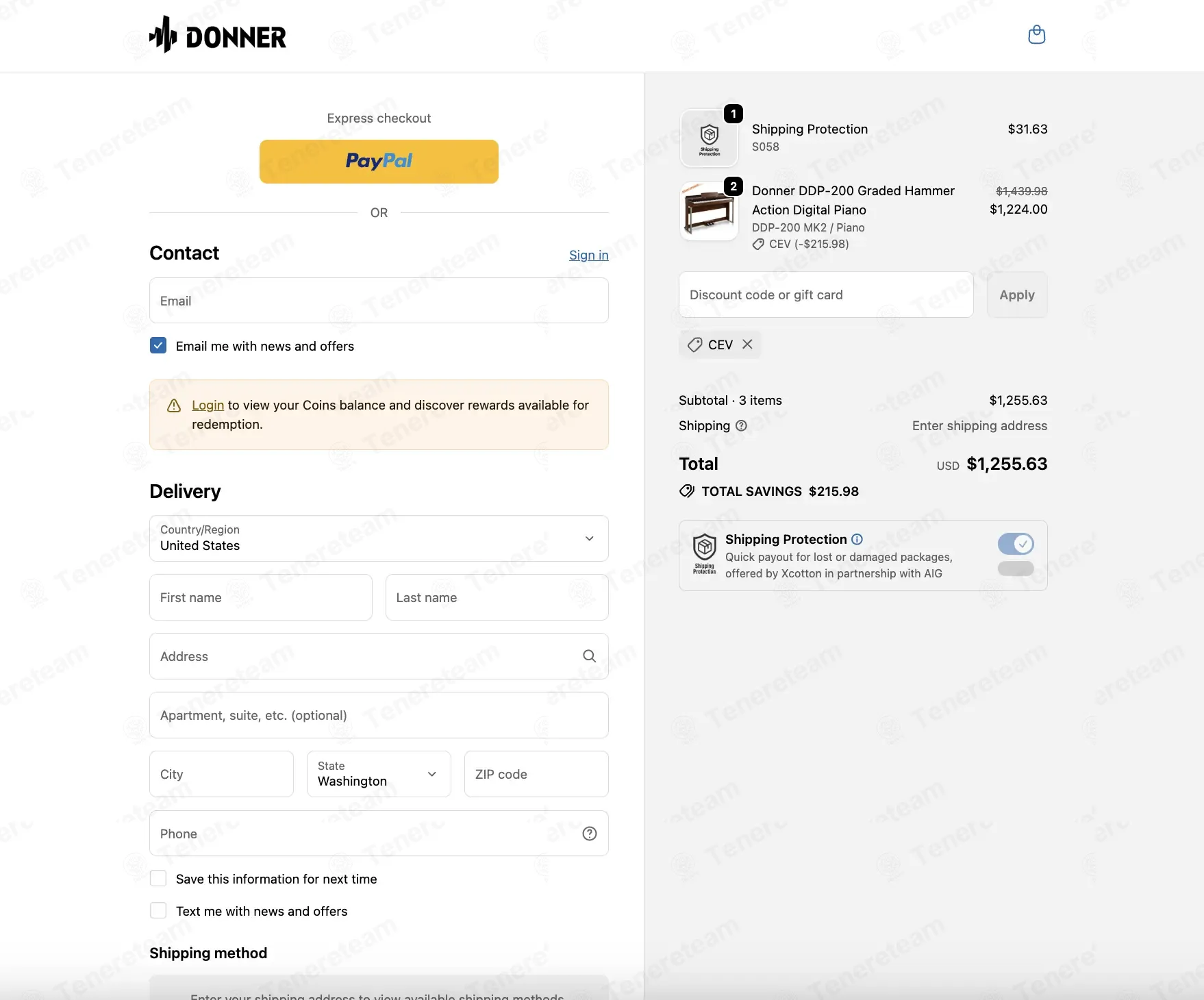1204x1000 pixels.
Task: Open the State dropdown
Action: pos(379,774)
